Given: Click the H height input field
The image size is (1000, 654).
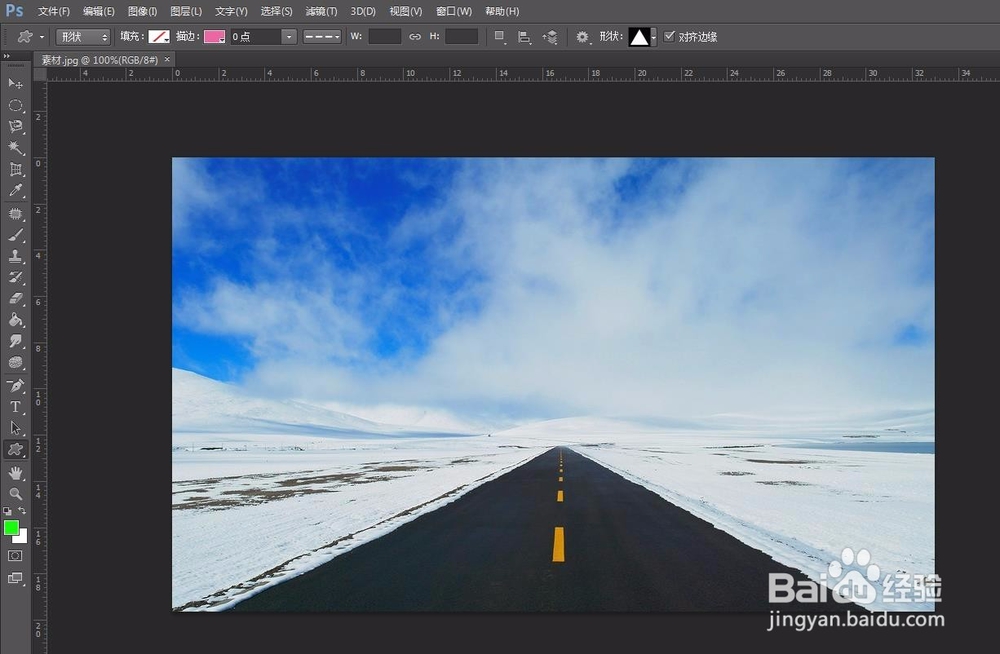Looking at the screenshot, I should point(461,37).
